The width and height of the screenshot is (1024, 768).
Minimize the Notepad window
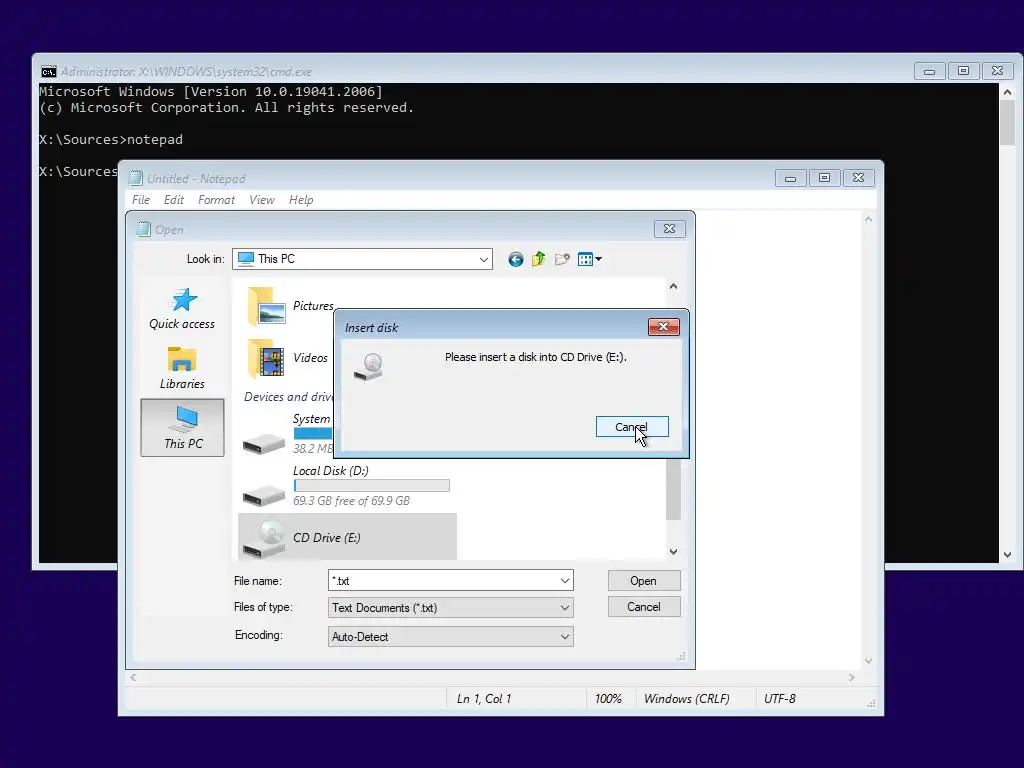pos(790,178)
